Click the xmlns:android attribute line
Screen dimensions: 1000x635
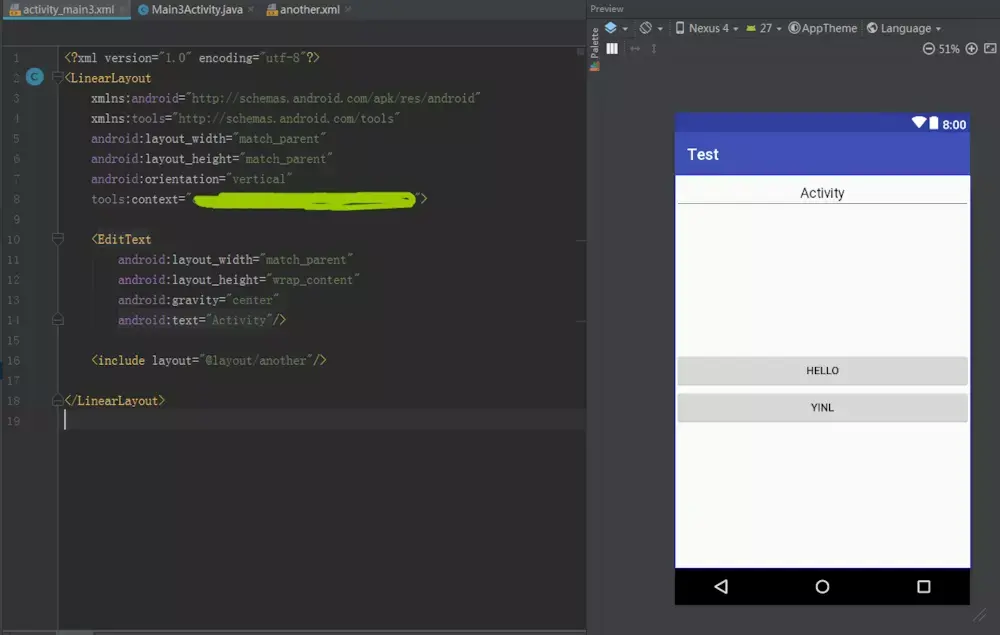coord(286,98)
